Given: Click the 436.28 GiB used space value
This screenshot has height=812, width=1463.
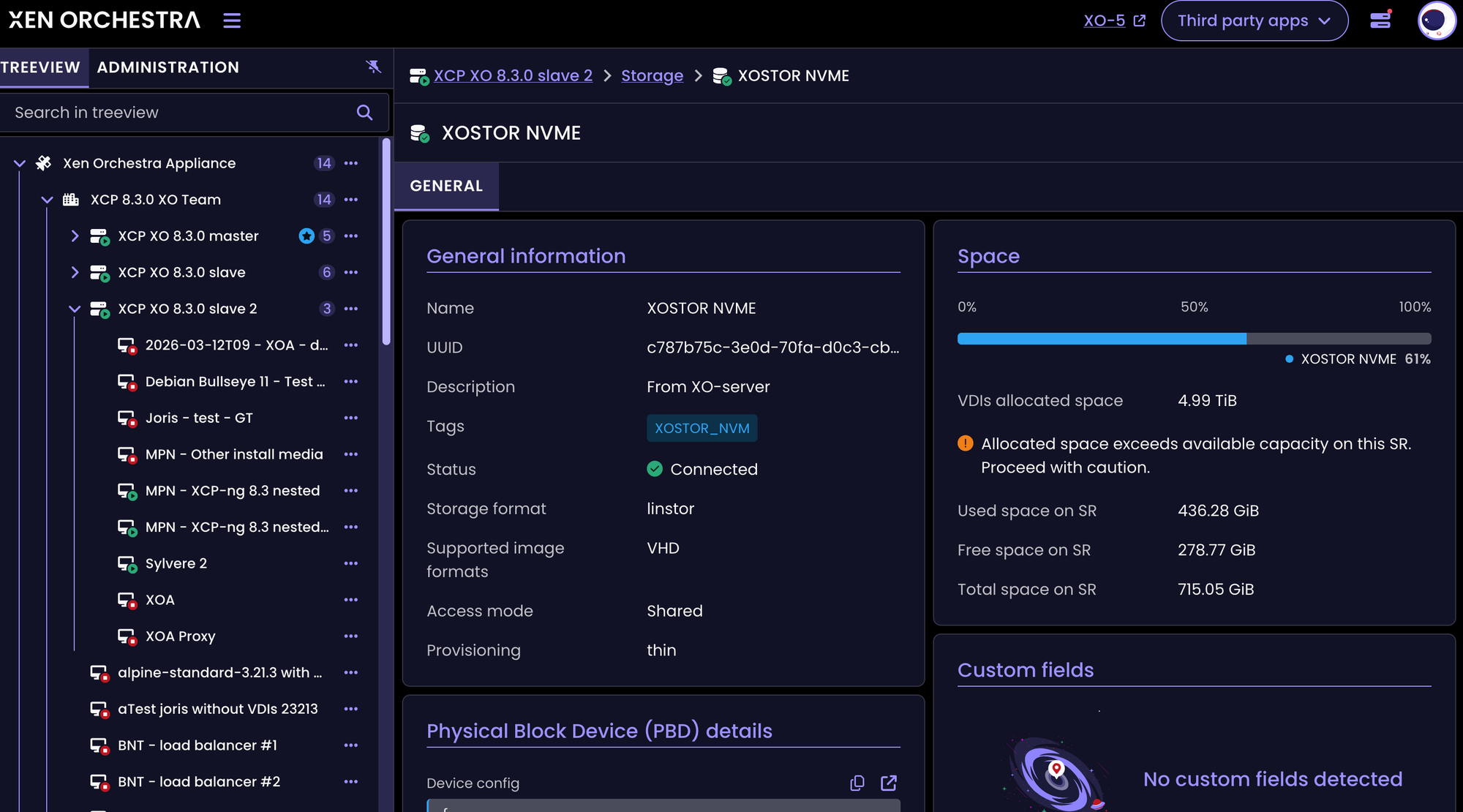Looking at the screenshot, I should (x=1218, y=511).
